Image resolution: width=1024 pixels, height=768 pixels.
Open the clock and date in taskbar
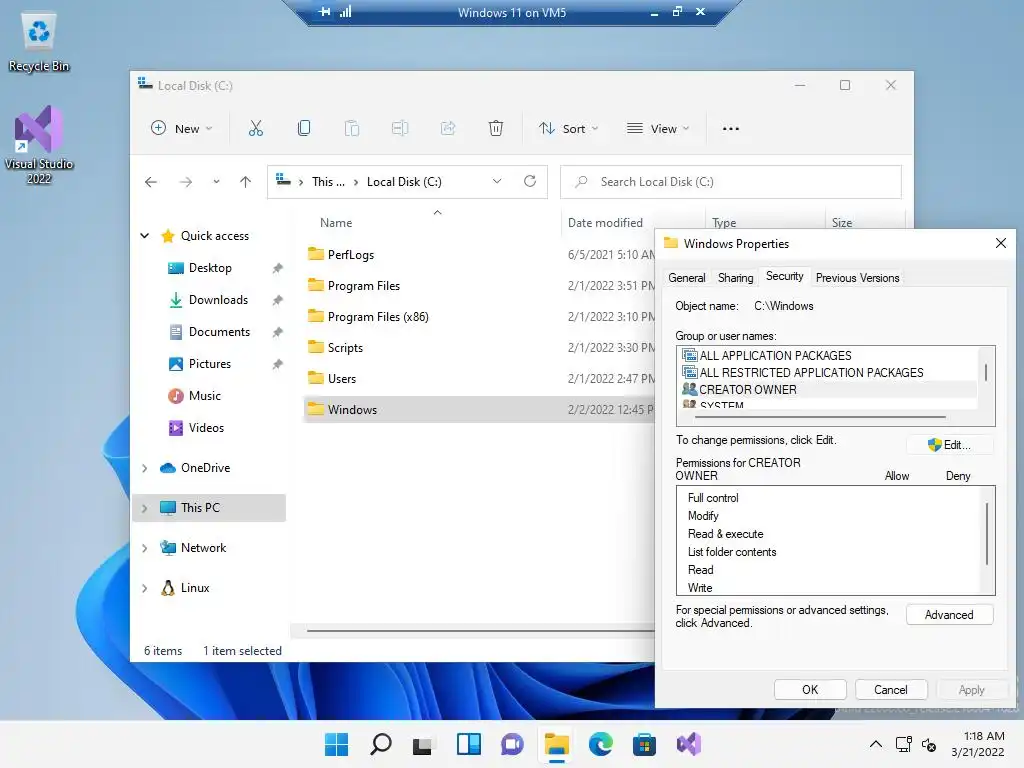(978, 744)
